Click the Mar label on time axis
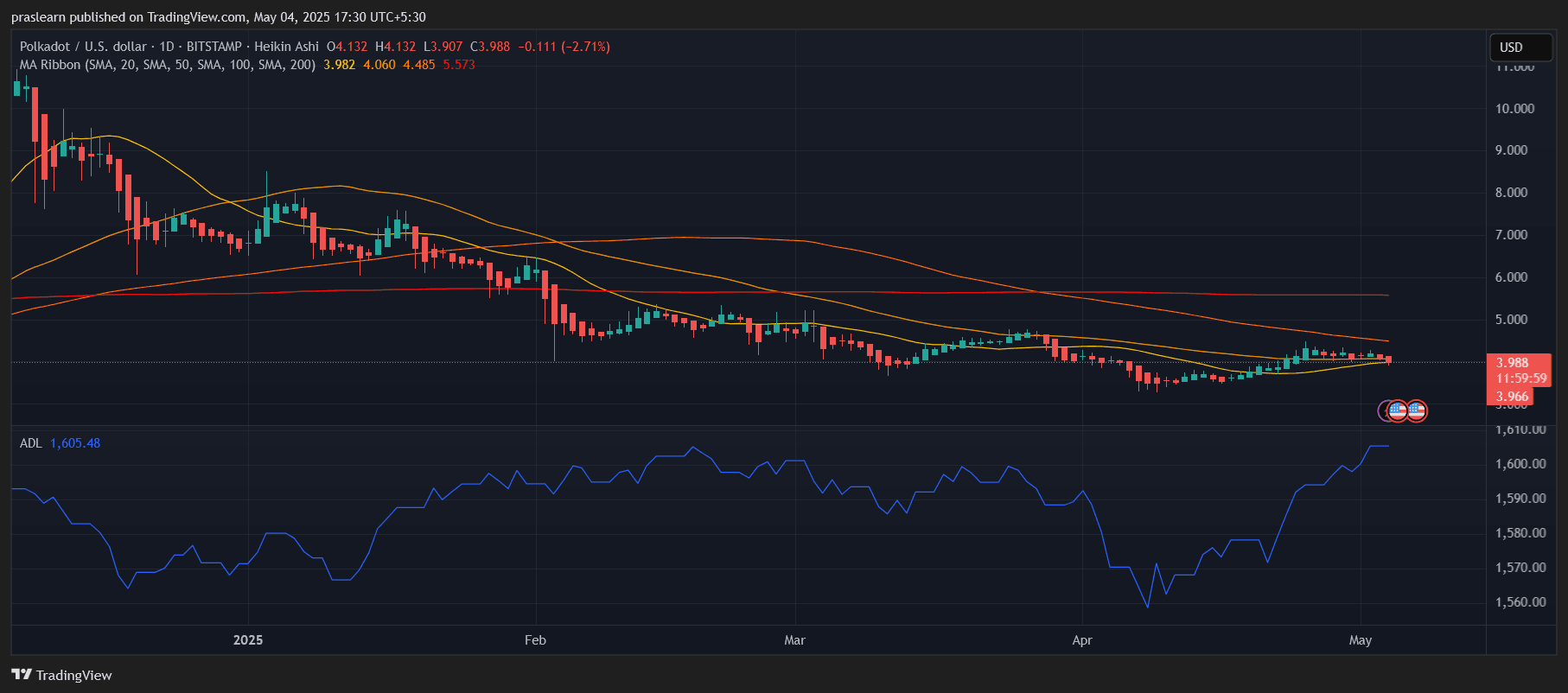Screen dimensions: 1568x693 click(x=794, y=640)
